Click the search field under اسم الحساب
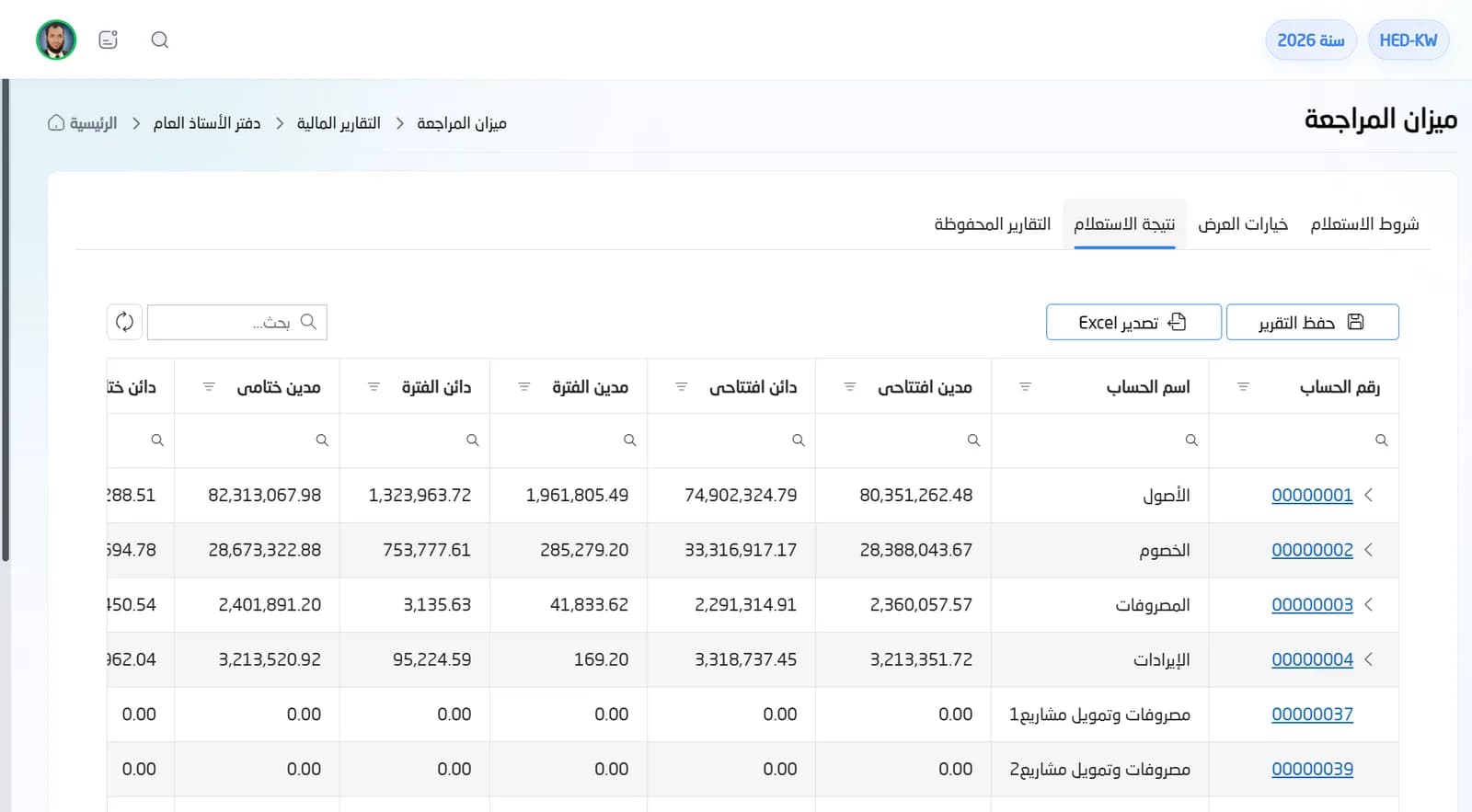Screen dimensions: 1472x812 1100,440
